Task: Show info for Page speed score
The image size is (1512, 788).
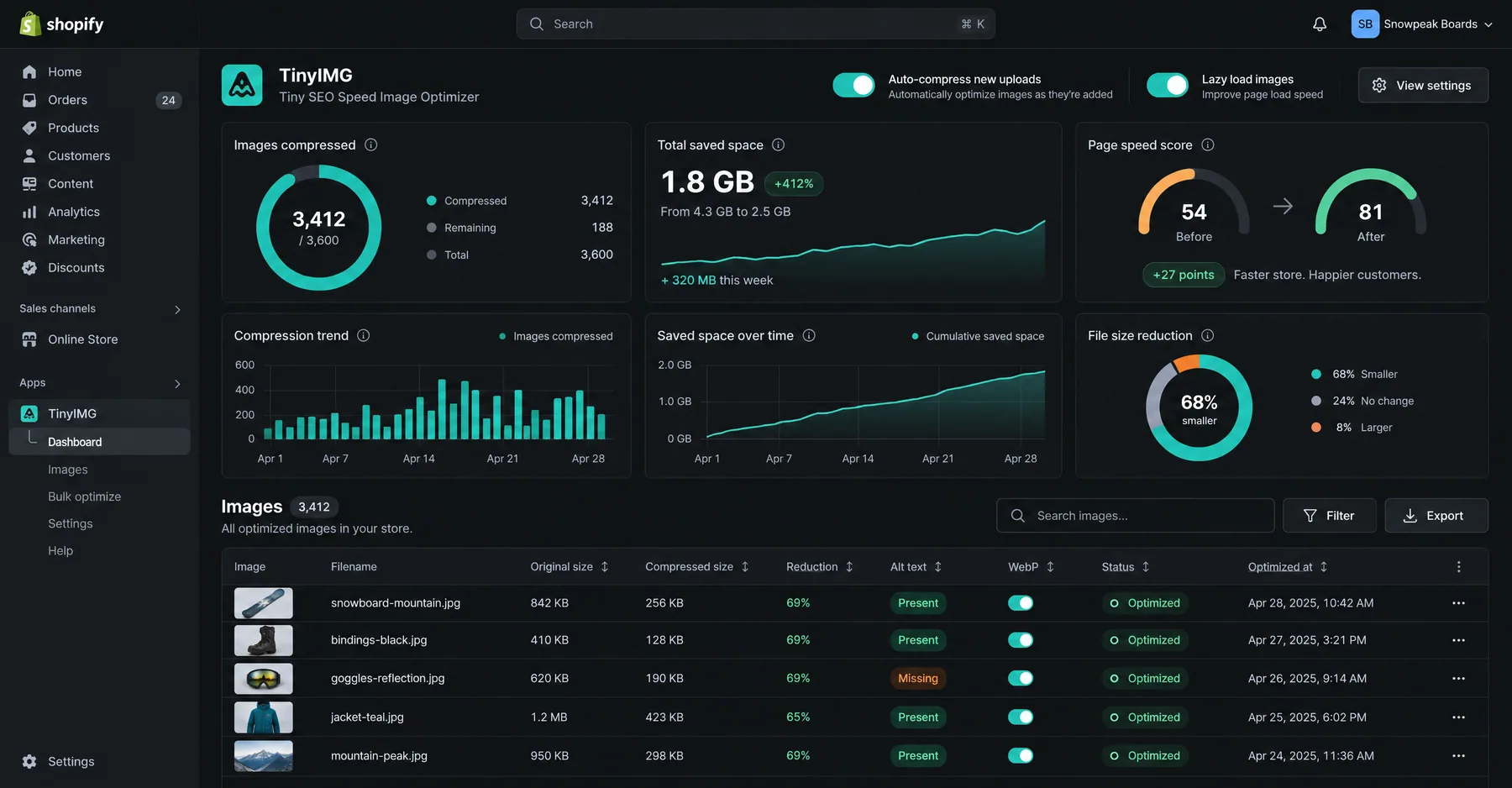Action: tap(1207, 144)
